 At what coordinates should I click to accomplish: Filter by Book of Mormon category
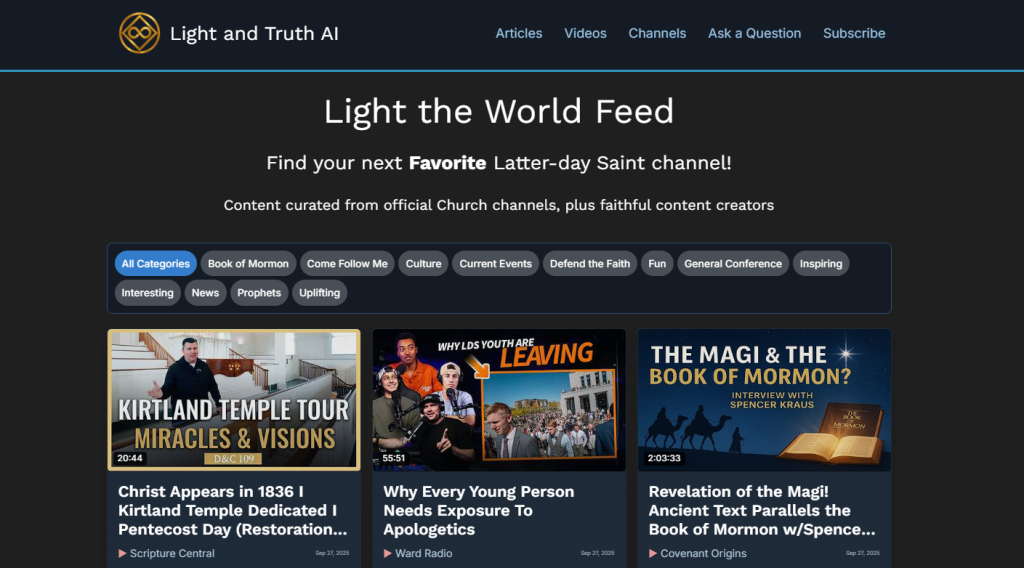[x=248, y=264]
